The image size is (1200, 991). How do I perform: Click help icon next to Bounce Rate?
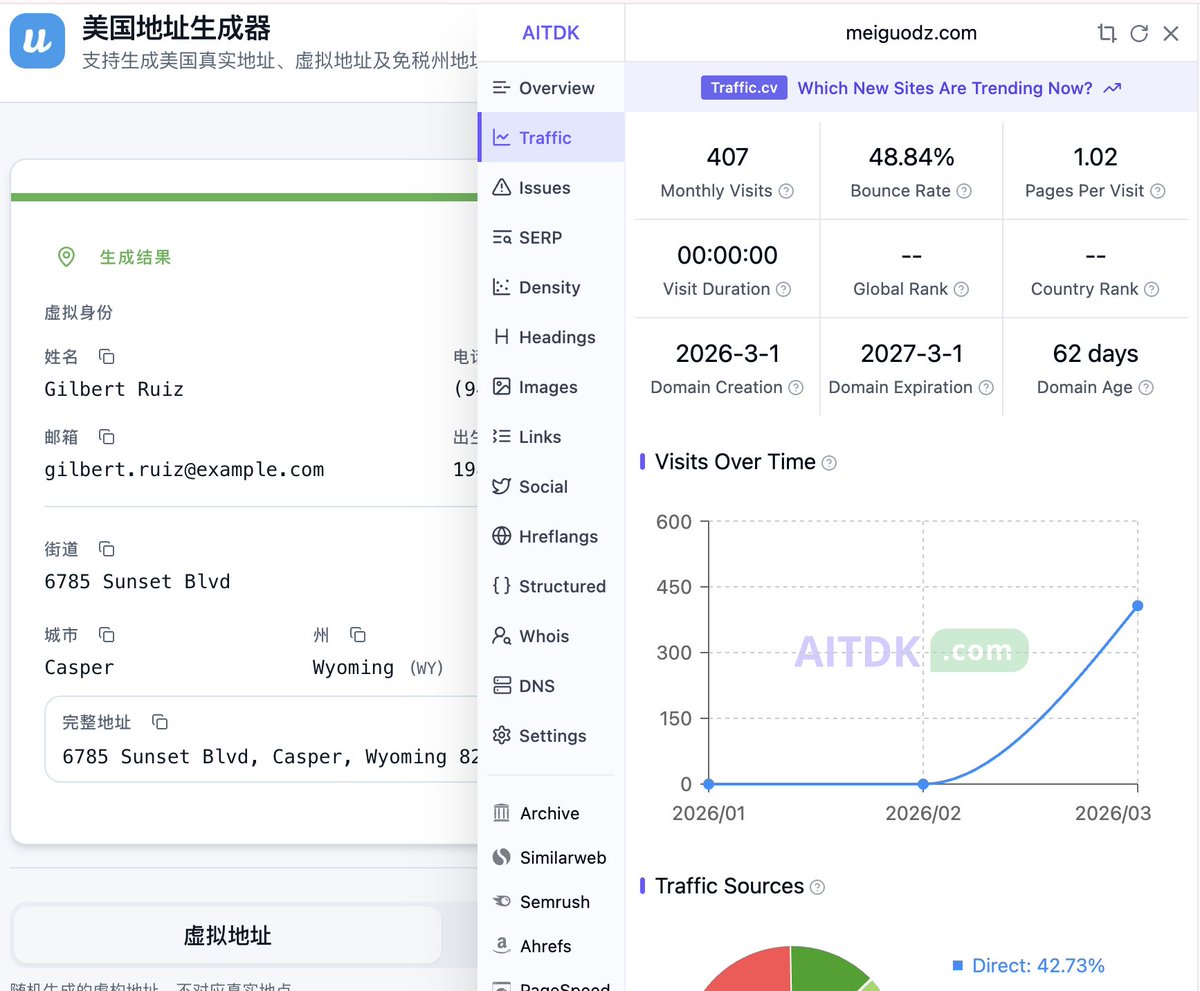[x=964, y=191]
